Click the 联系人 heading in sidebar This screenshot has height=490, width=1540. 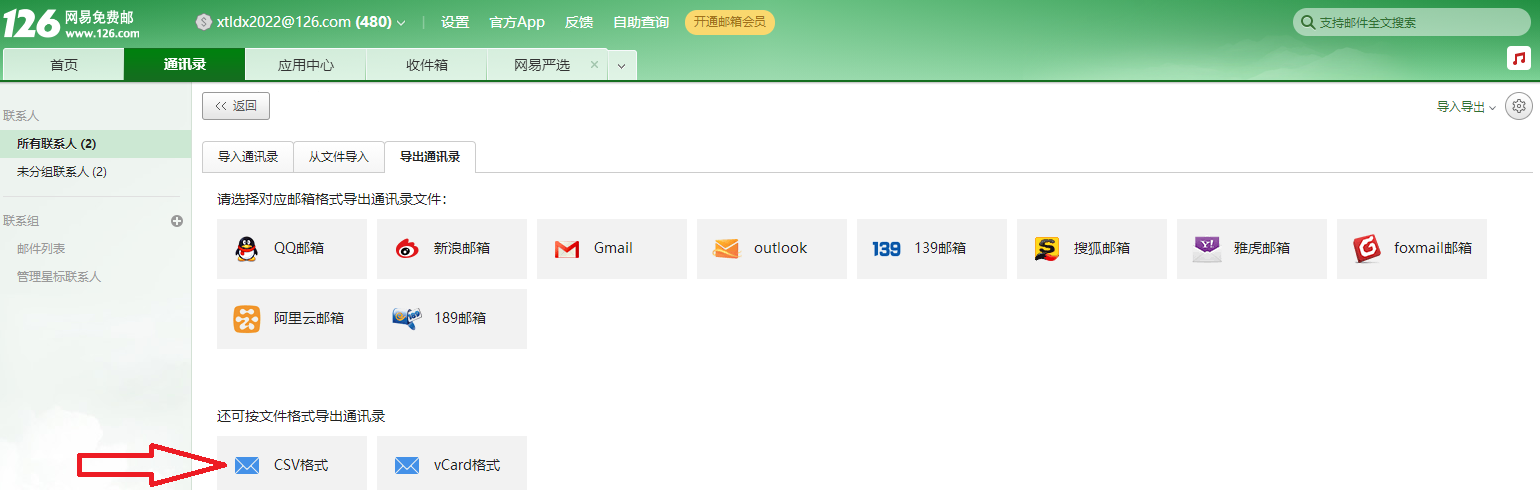[x=21, y=116]
